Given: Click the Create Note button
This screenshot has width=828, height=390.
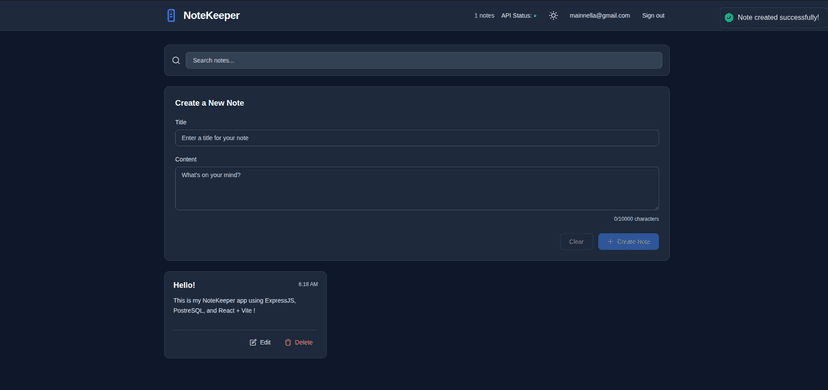Looking at the screenshot, I should click(628, 242).
